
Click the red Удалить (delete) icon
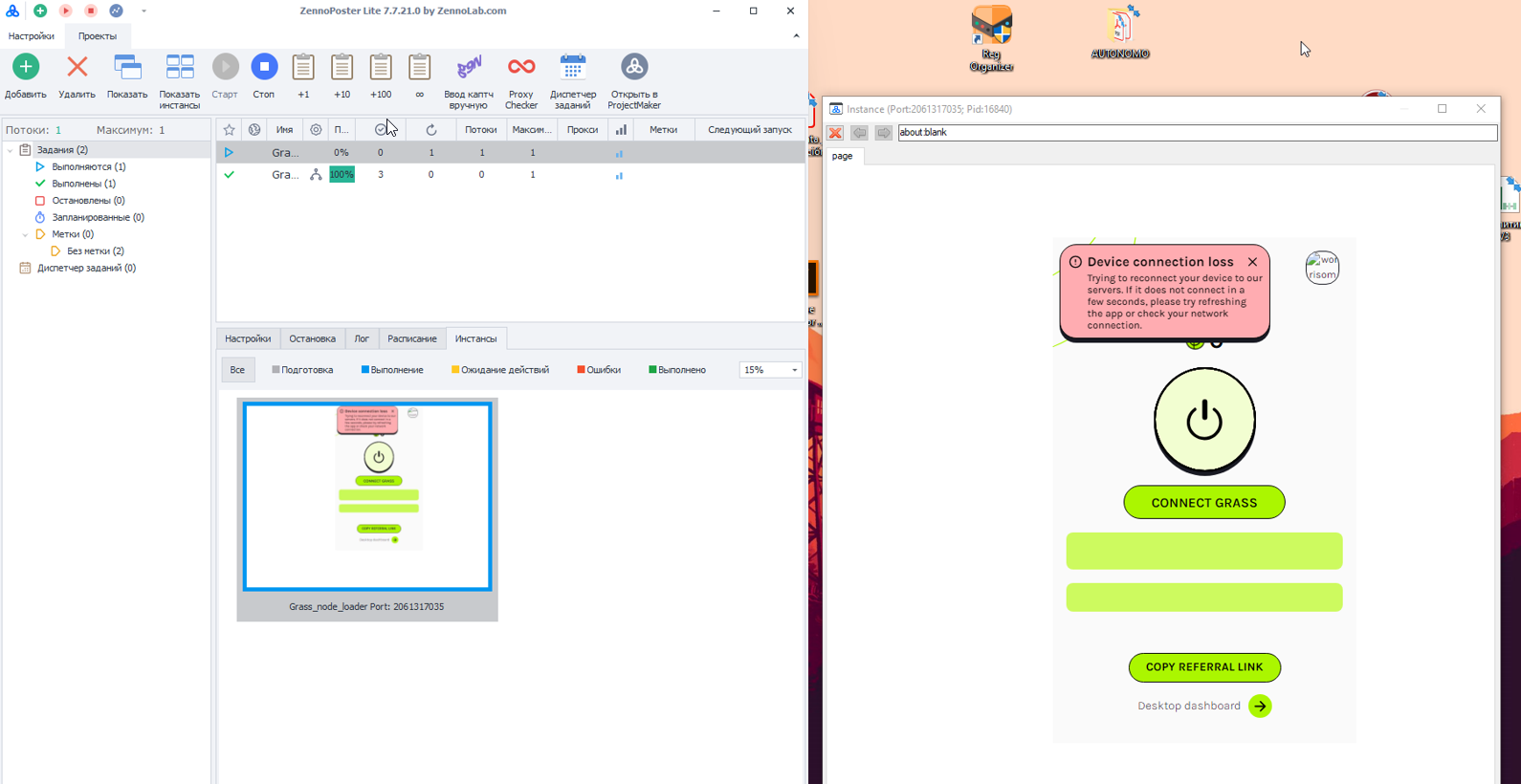[77, 67]
